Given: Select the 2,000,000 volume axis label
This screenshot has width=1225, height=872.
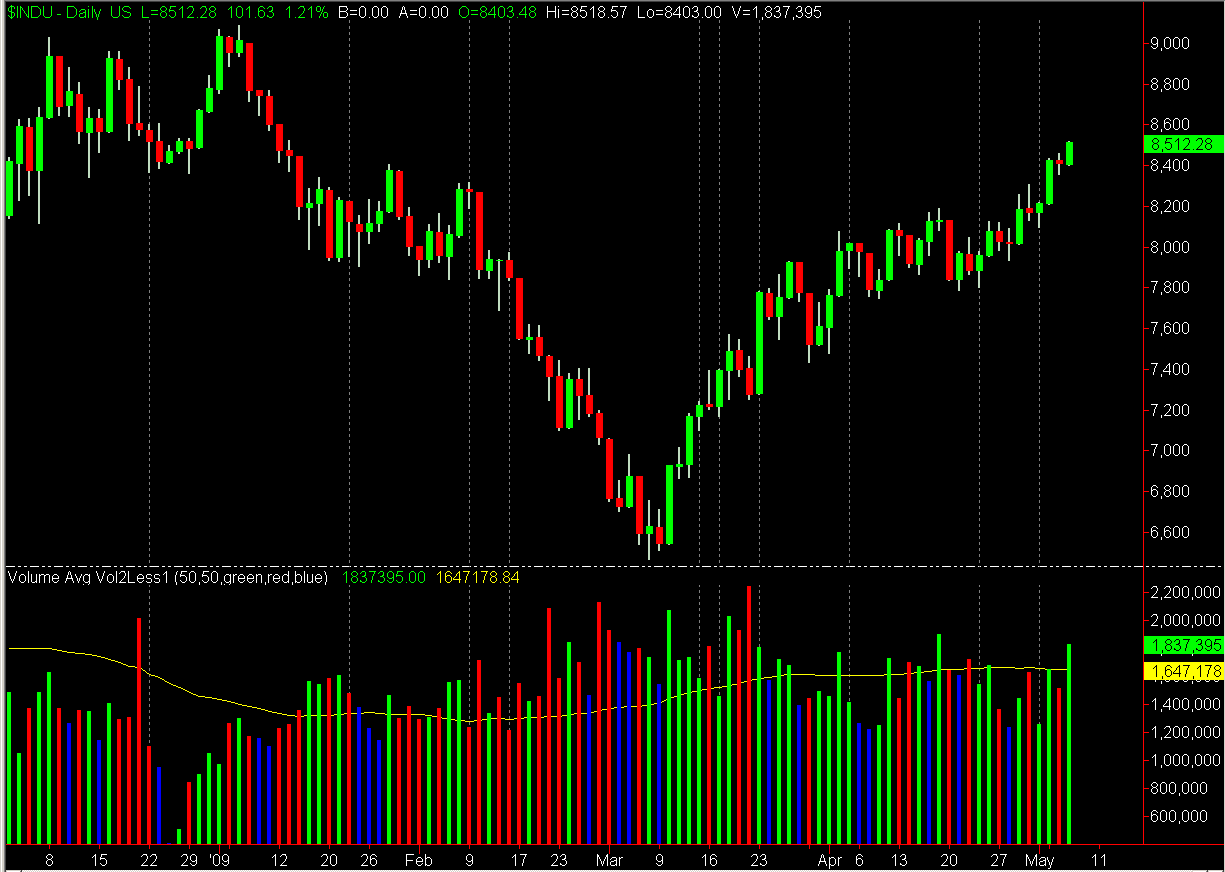Looking at the screenshot, I should coord(1186,620).
